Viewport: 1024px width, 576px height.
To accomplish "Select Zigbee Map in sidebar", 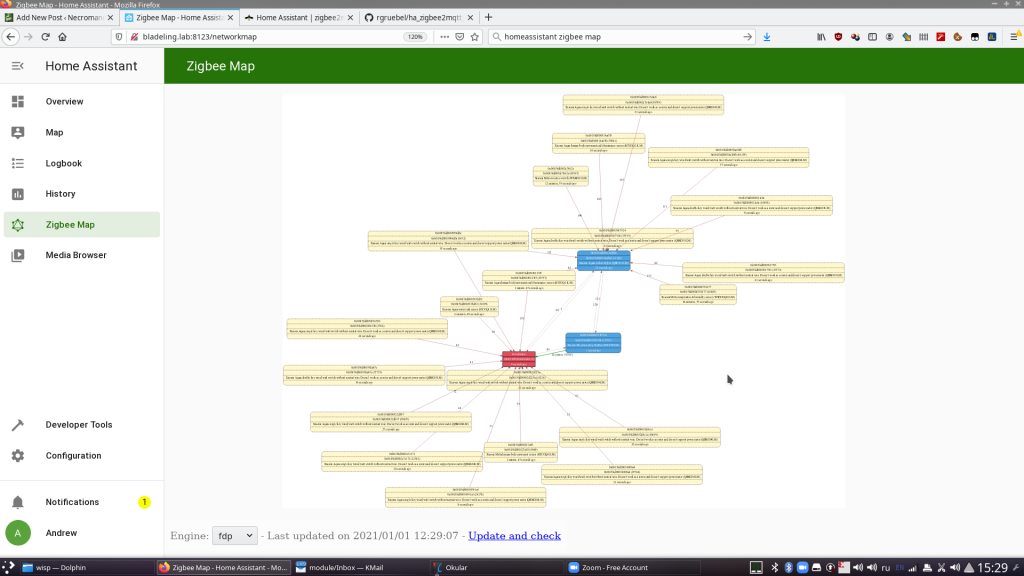I will tap(82, 225).
